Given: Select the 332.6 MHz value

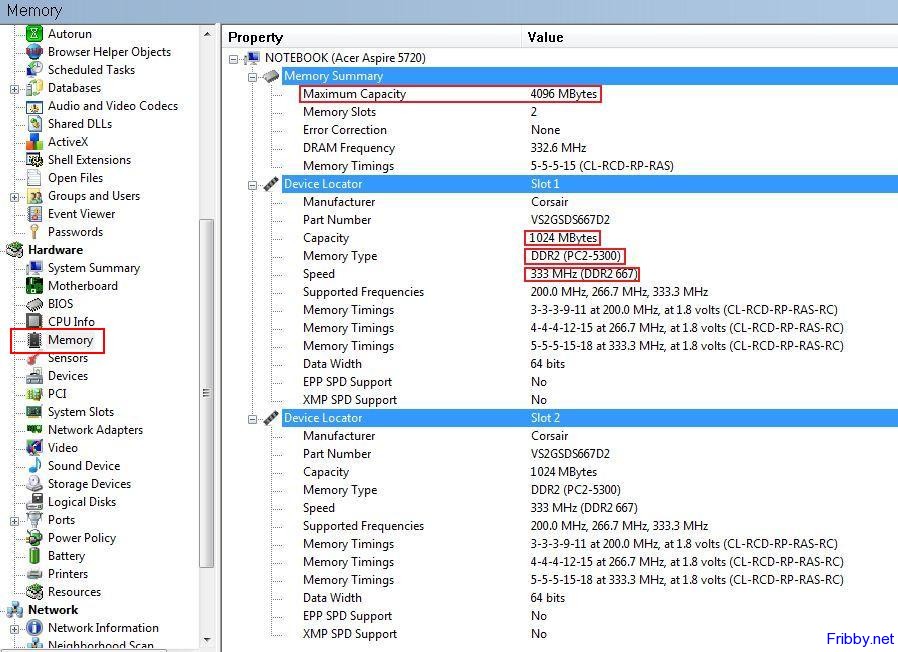Looking at the screenshot, I should (558, 148).
